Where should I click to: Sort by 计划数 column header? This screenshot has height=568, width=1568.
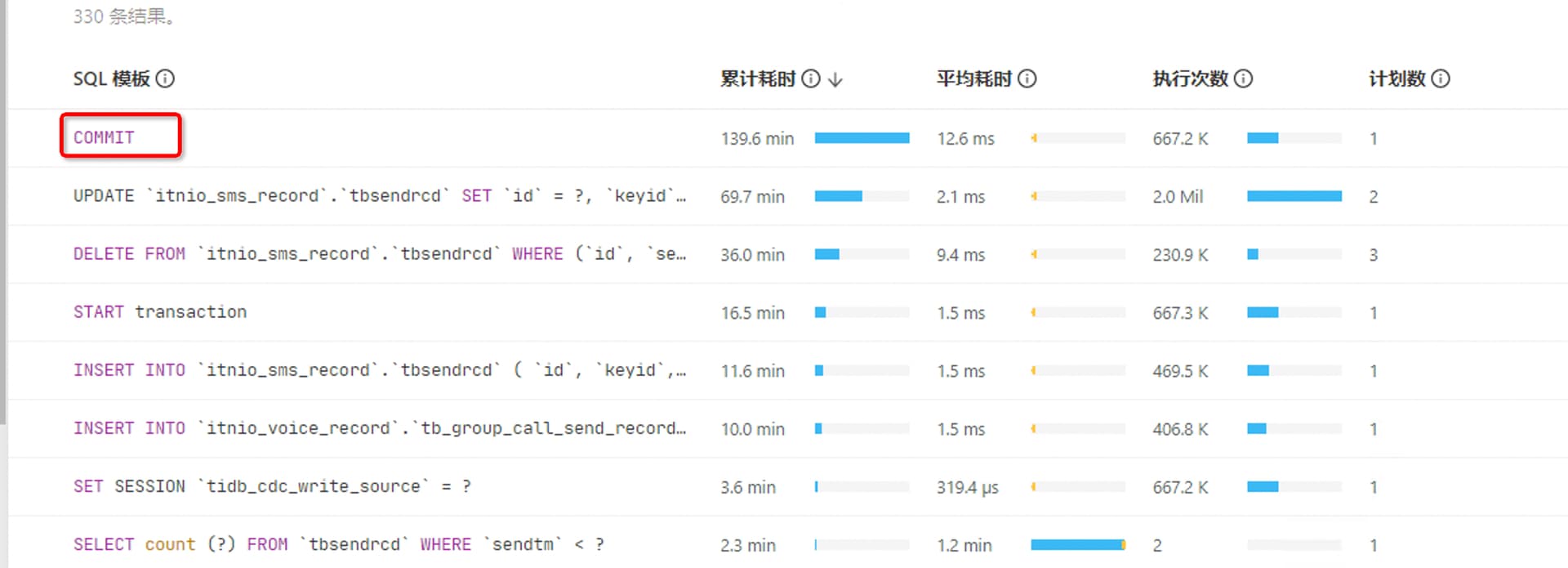tap(1396, 78)
